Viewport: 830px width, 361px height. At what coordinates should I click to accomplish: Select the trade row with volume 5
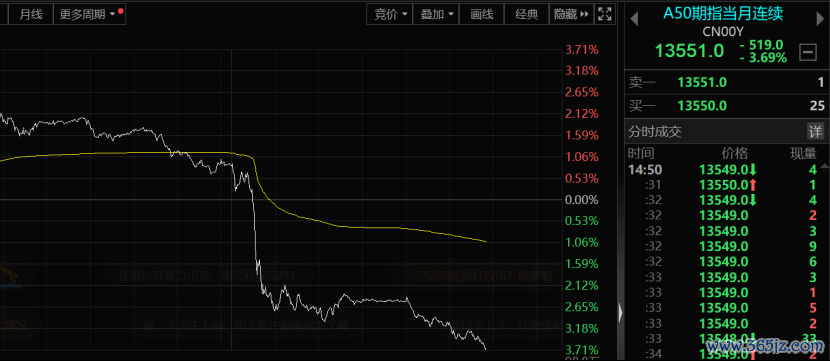coord(722,308)
